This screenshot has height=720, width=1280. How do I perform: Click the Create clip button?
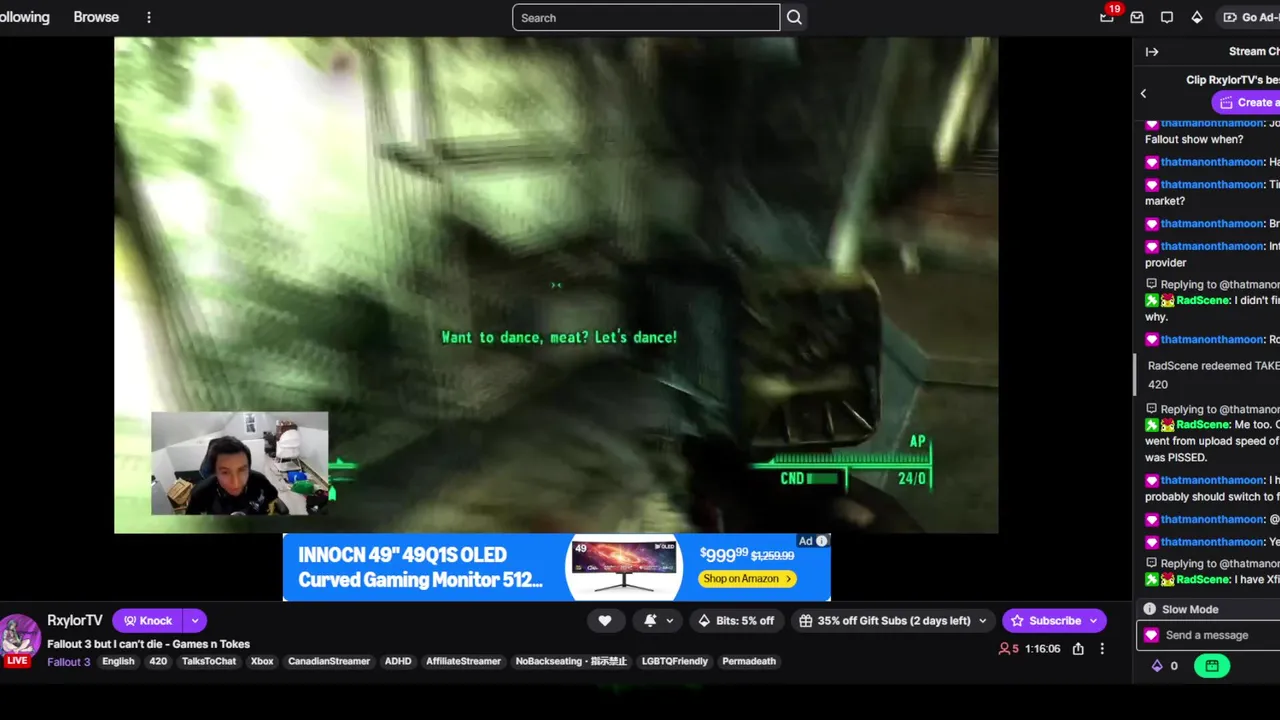pos(1246,102)
